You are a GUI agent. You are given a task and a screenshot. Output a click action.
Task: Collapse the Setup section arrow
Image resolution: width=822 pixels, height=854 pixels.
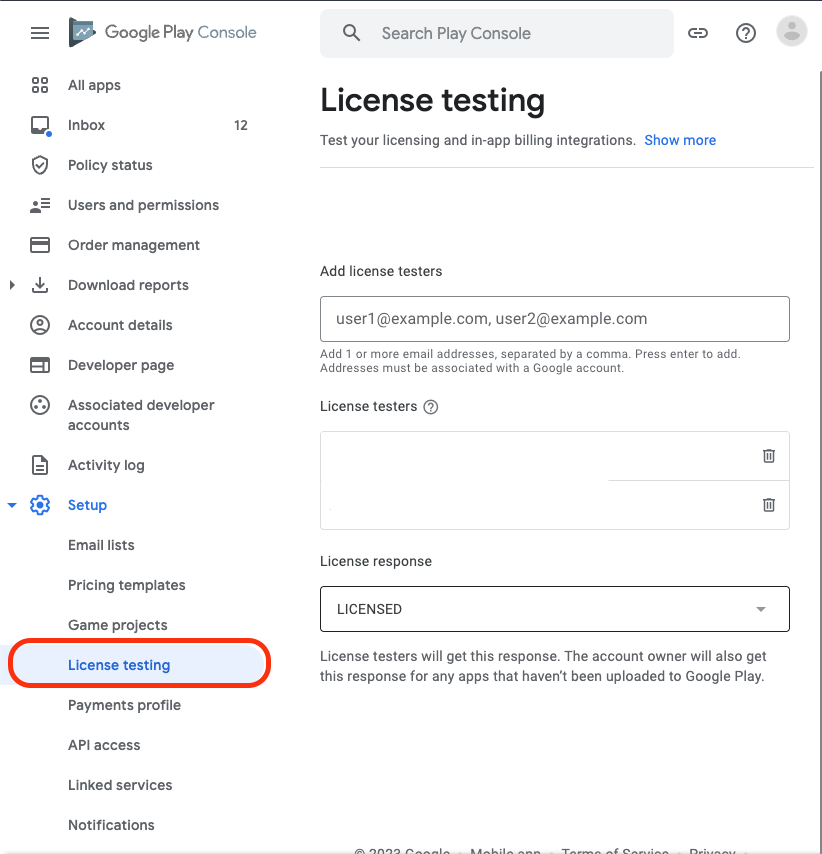[x=12, y=505]
